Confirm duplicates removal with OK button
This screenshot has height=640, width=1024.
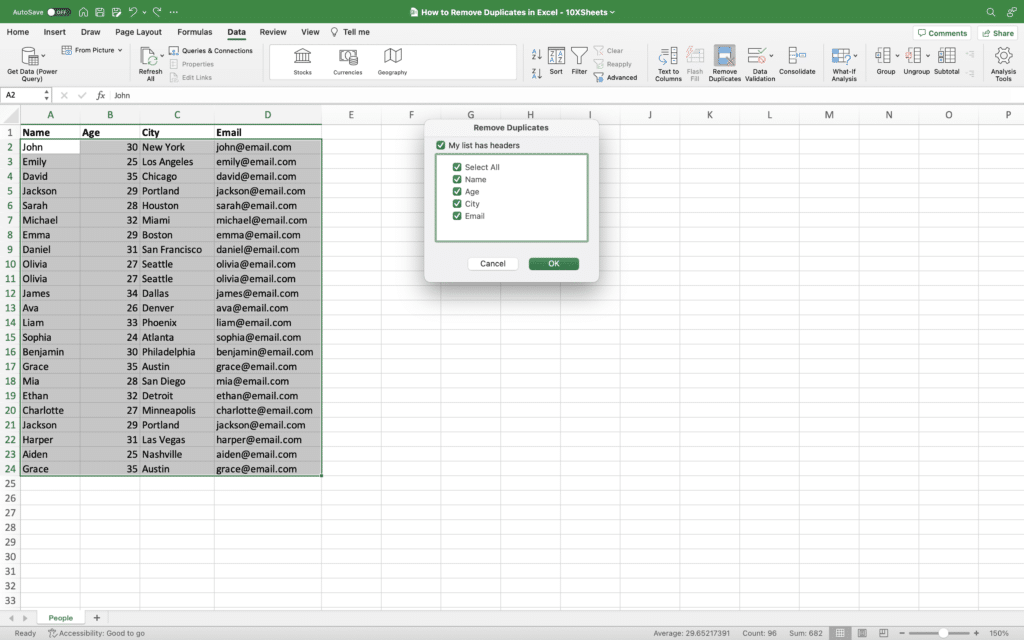(553, 263)
